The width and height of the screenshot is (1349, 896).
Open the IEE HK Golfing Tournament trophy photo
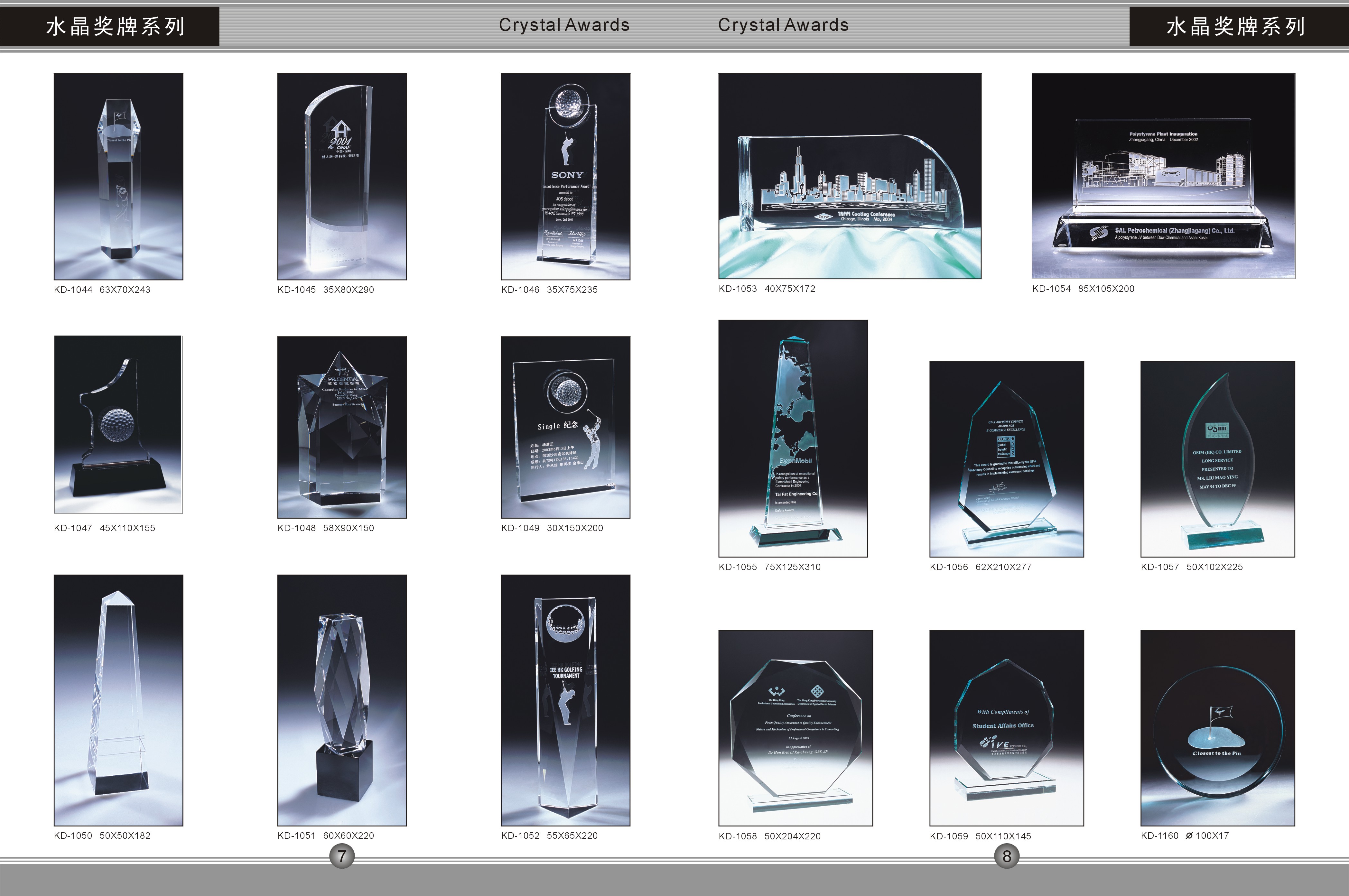(565, 700)
